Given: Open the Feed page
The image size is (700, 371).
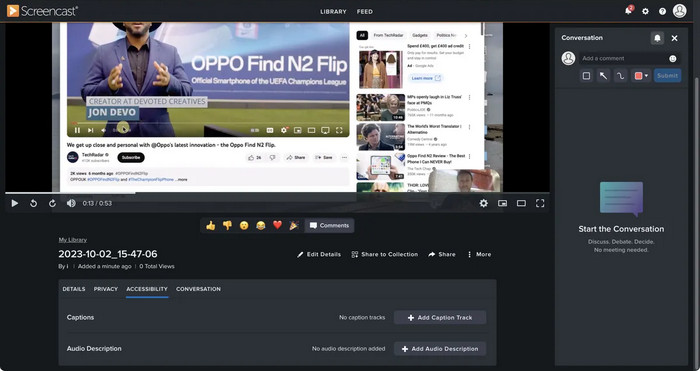Looking at the screenshot, I should click(x=364, y=12).
